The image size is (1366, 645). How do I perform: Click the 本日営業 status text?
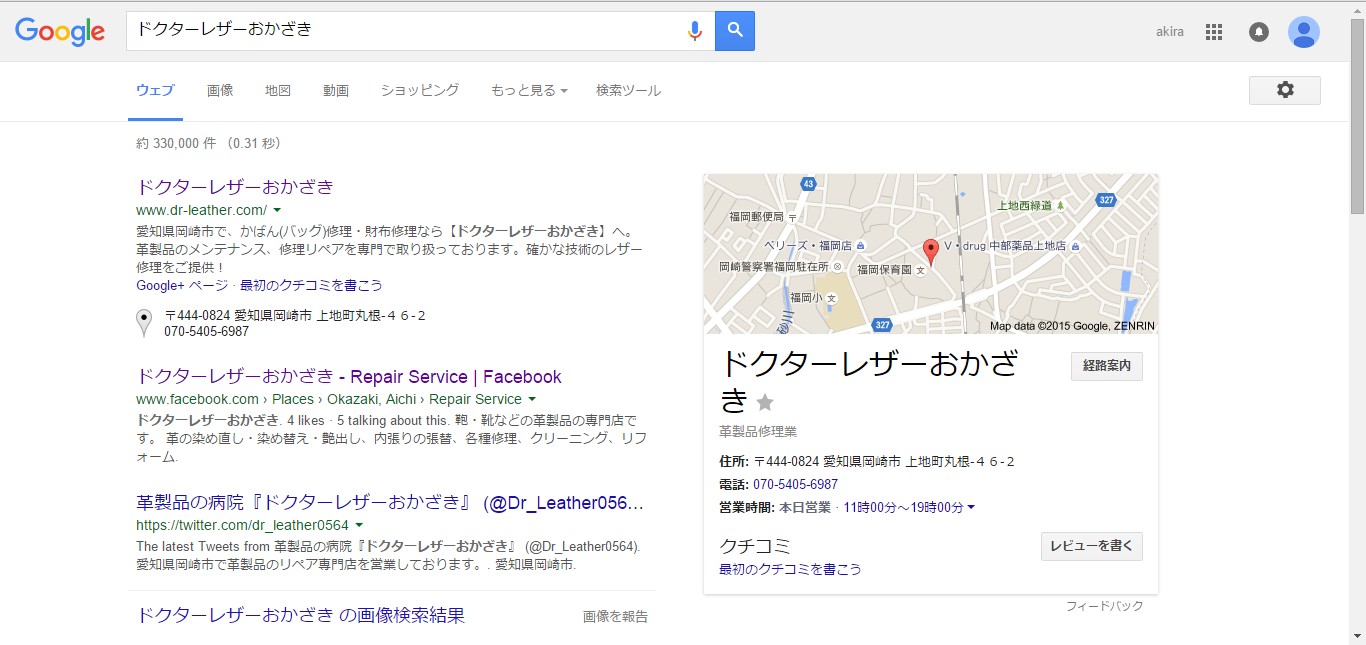[x=805, y=507]
